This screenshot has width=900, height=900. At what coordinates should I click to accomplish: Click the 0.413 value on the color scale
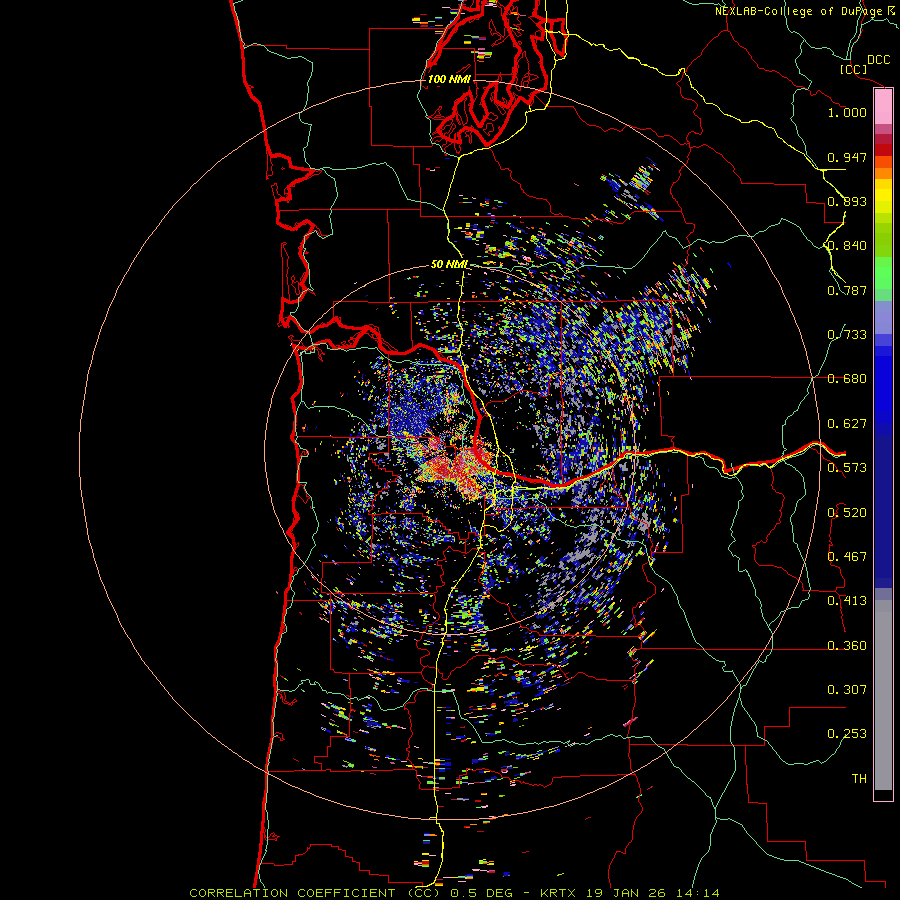[847, 601]
